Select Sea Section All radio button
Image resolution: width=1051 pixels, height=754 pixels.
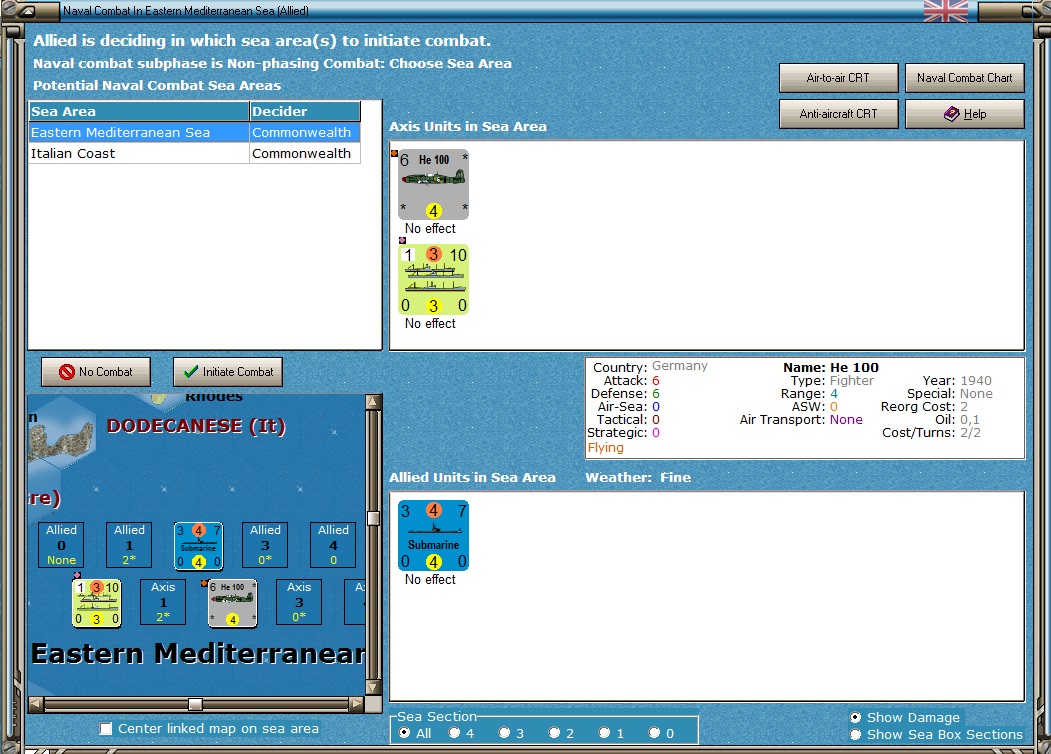[x=404, y=733]
